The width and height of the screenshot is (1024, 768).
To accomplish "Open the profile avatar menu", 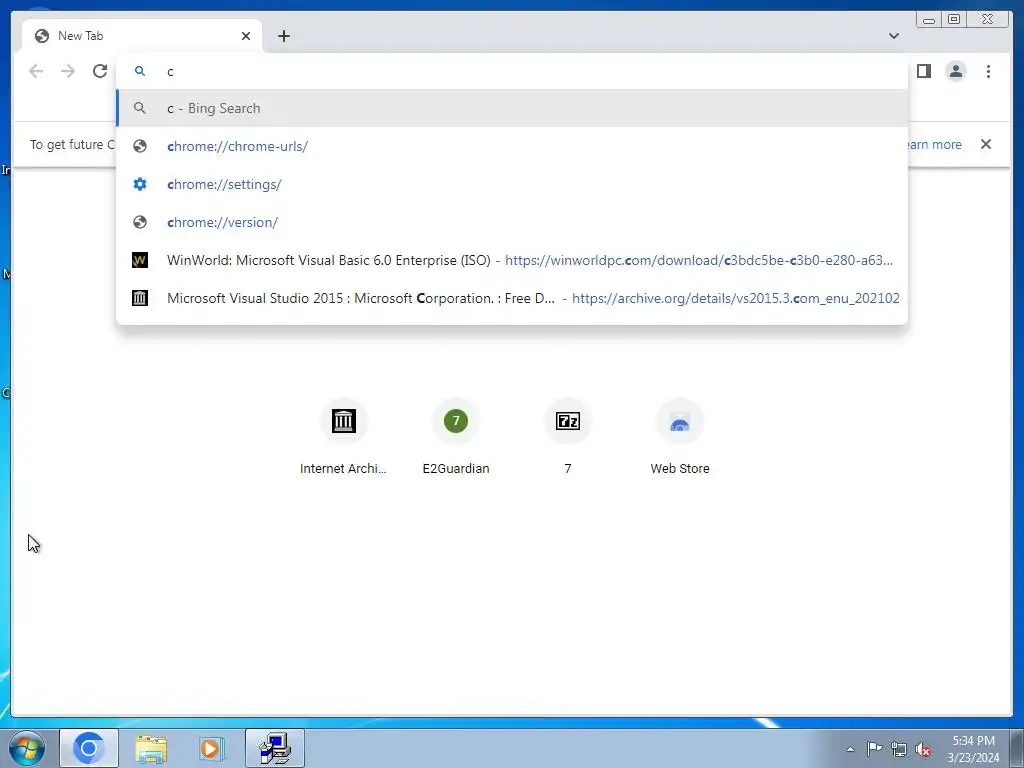I will (x=955, y=71).
